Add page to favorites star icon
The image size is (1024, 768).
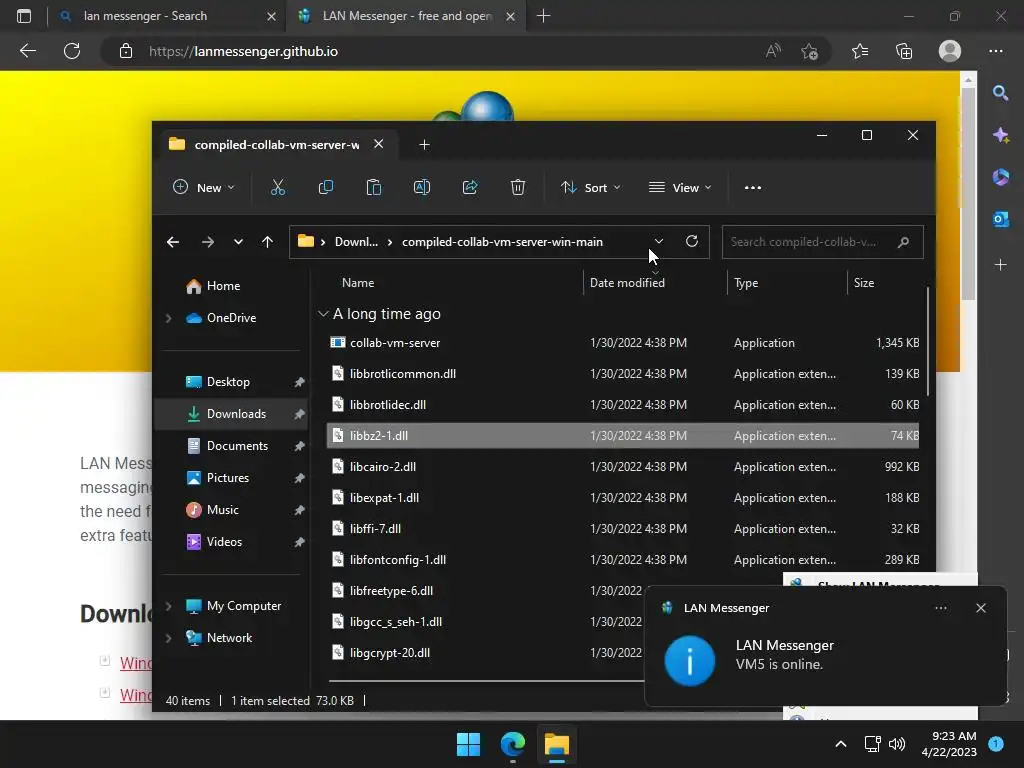pos(809,51)
